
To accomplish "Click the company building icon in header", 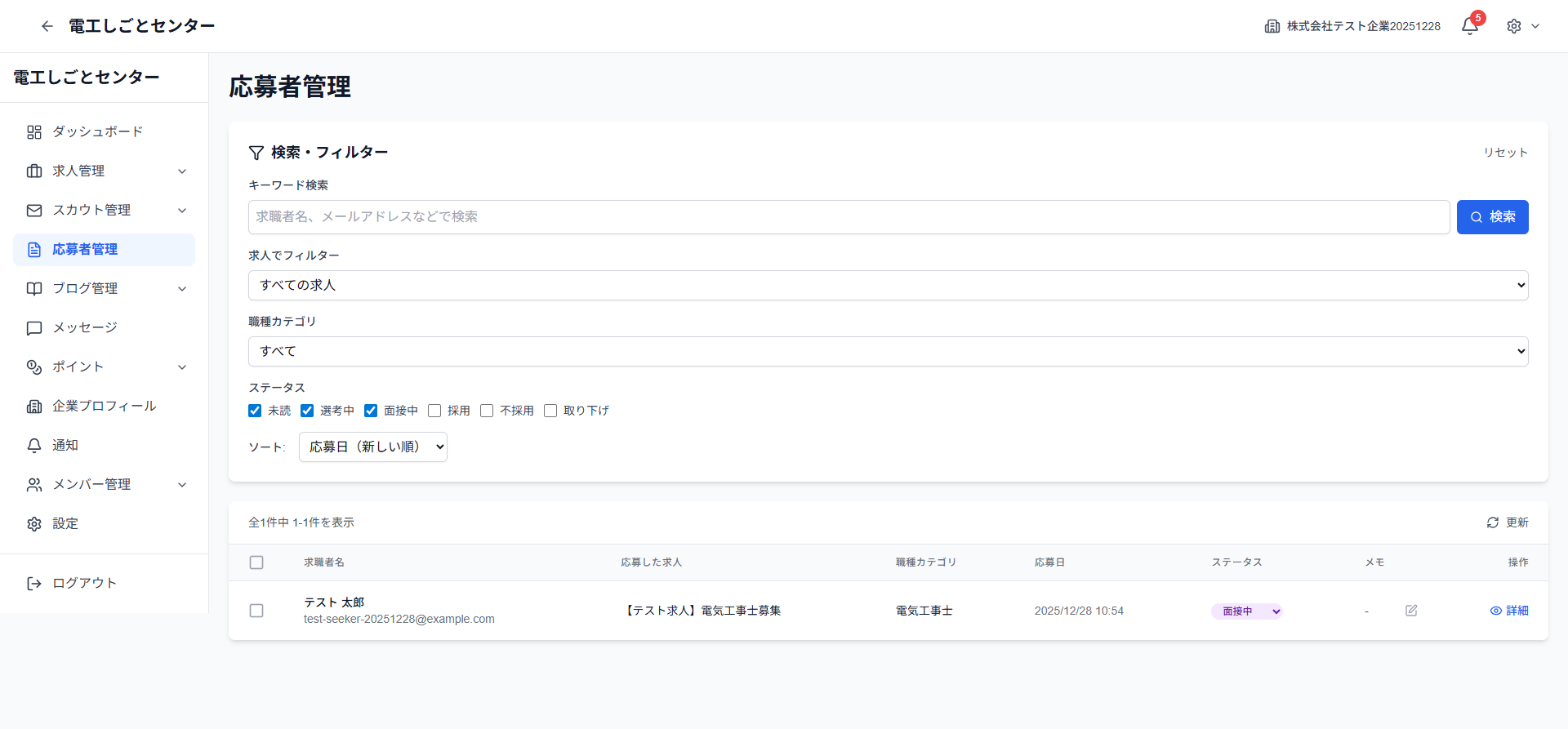I will pos(1272,26).
